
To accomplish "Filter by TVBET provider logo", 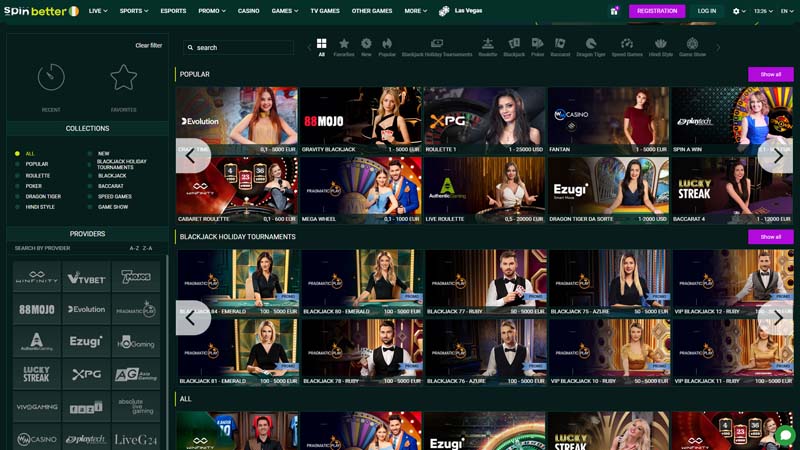I will click(86, 277).
